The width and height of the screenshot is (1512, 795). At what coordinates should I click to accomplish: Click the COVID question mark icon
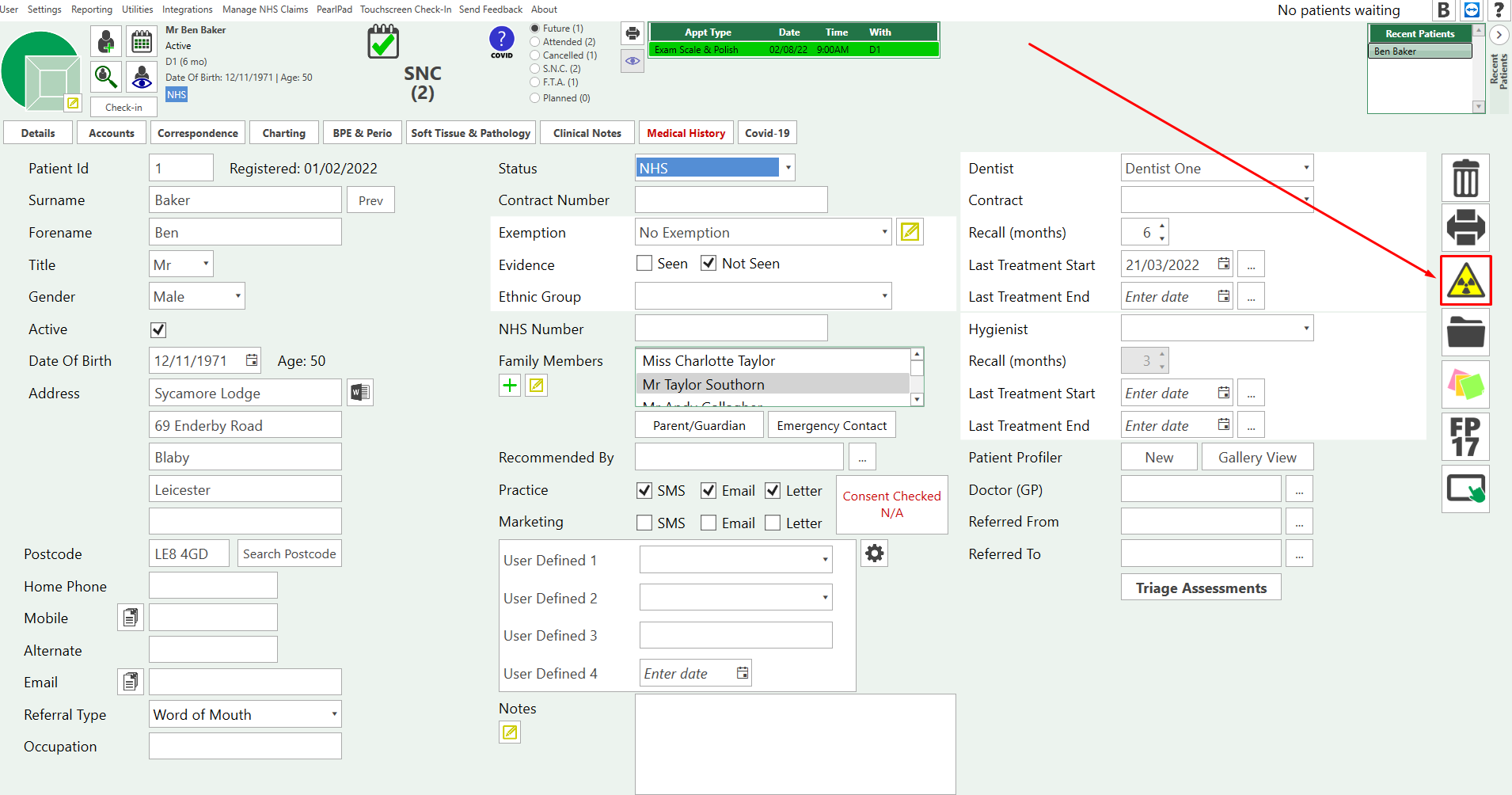[502, 40]
